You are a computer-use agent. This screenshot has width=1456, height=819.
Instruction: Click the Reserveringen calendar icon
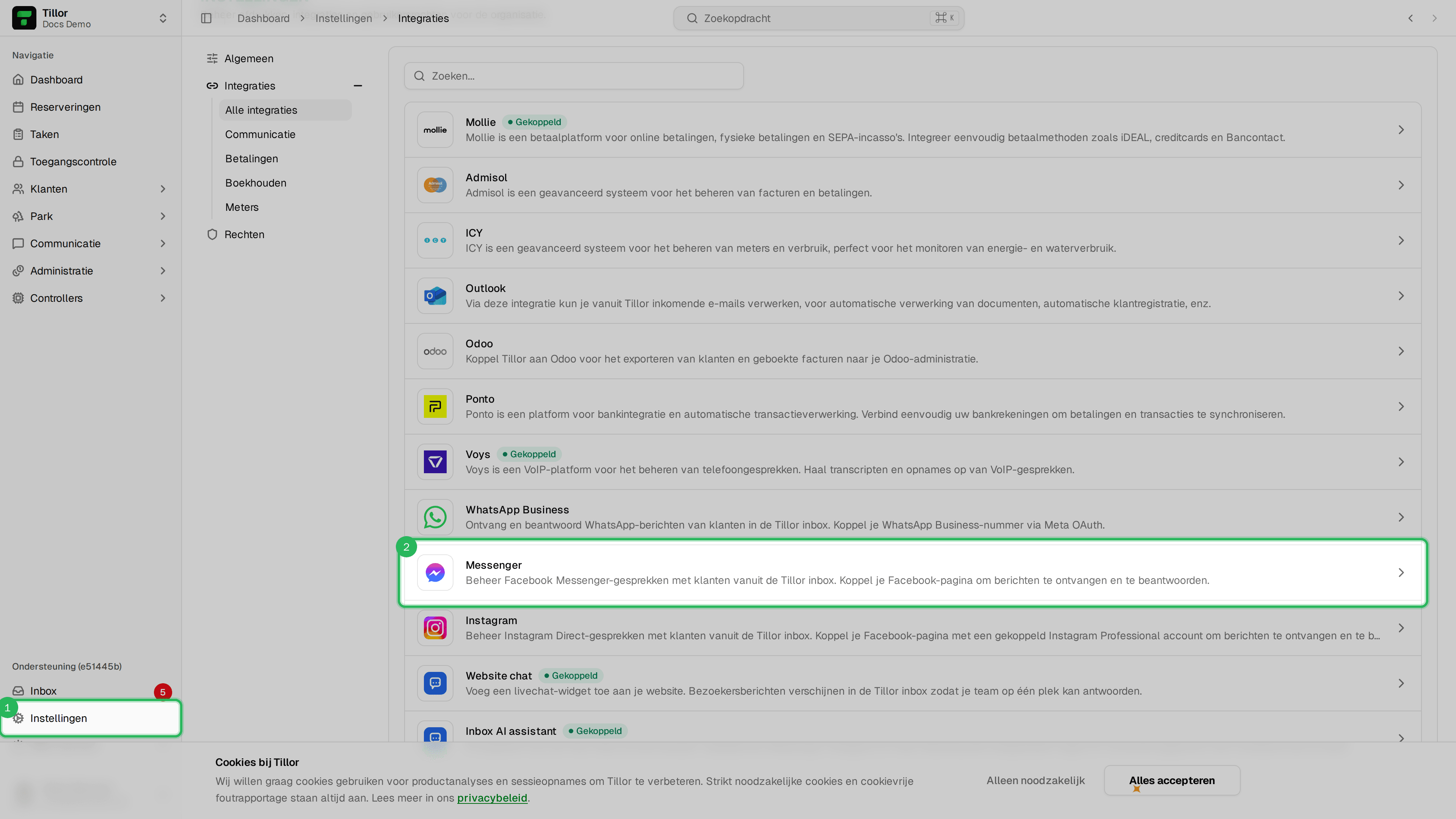[x=18, y=107]
